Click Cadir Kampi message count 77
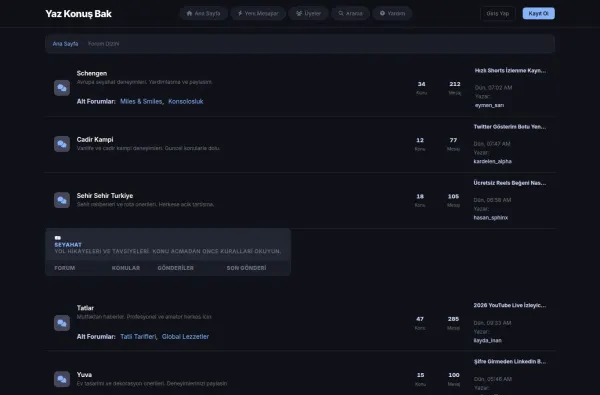 [x=453, y=140]
